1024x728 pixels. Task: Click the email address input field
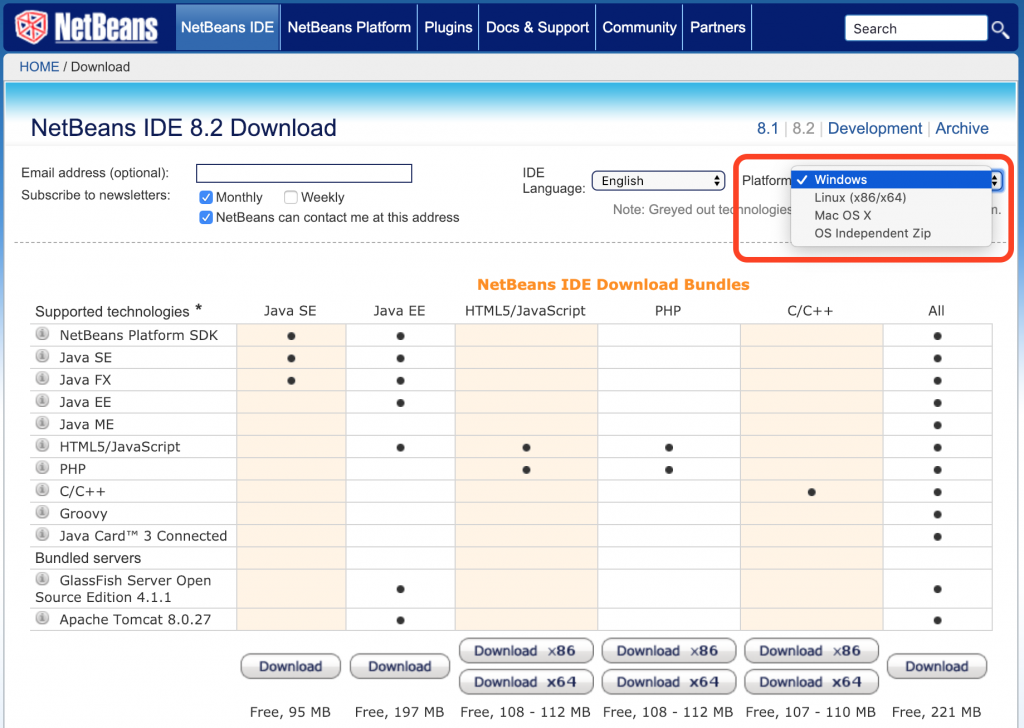click(x=303, y=173)
